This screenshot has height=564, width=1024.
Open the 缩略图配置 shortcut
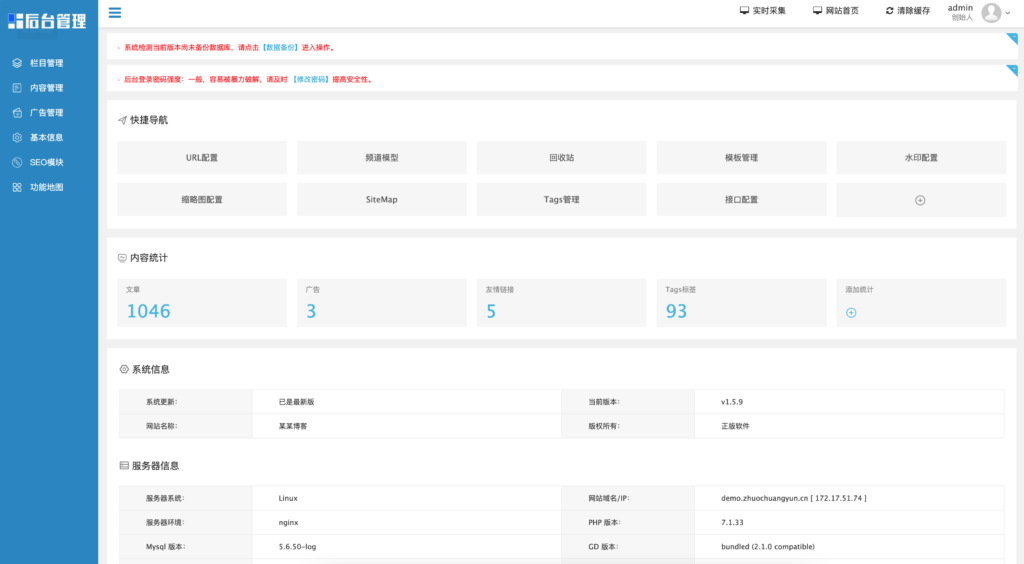202,200
